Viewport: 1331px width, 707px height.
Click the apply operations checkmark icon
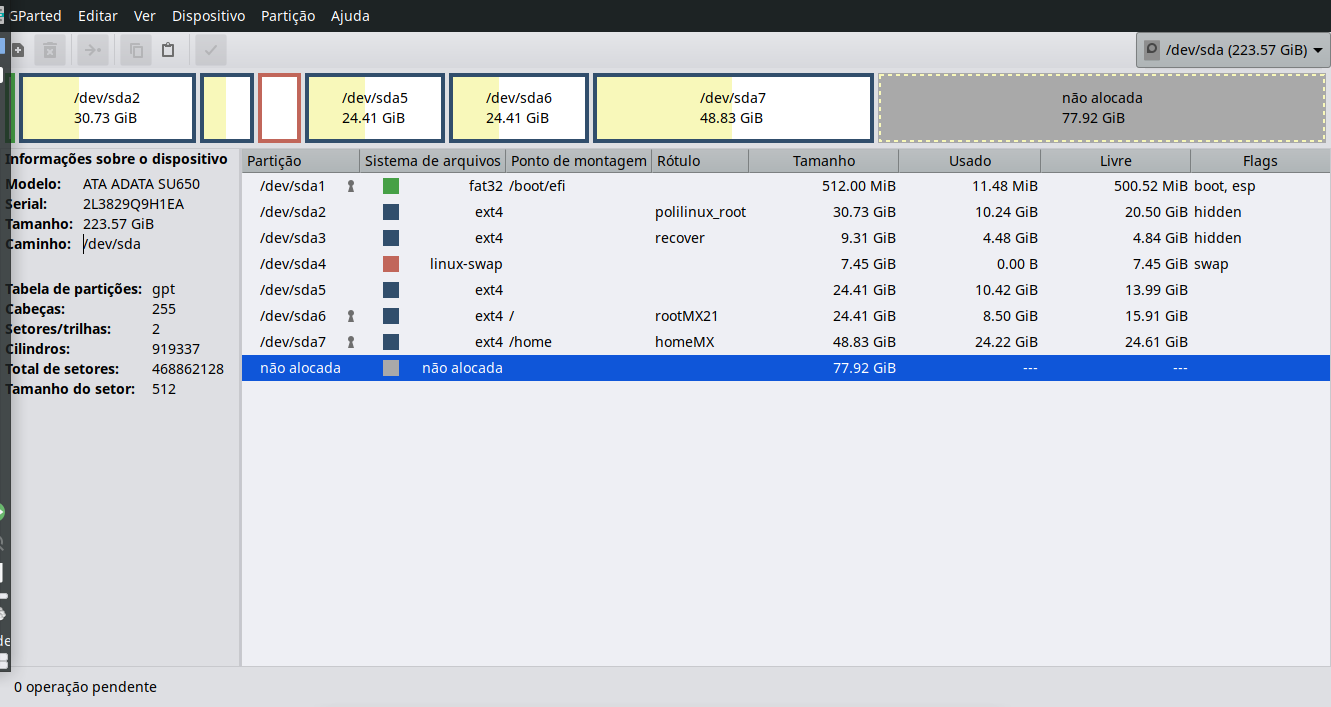click(x=210, y=49)
